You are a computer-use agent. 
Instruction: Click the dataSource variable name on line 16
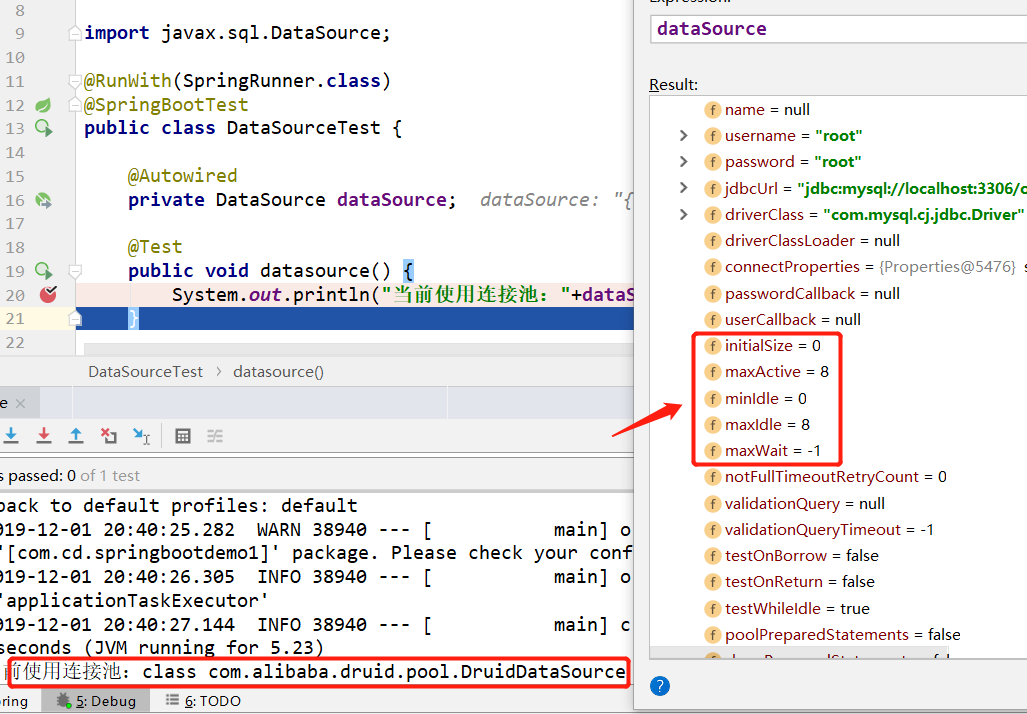(x=392, y=200)
